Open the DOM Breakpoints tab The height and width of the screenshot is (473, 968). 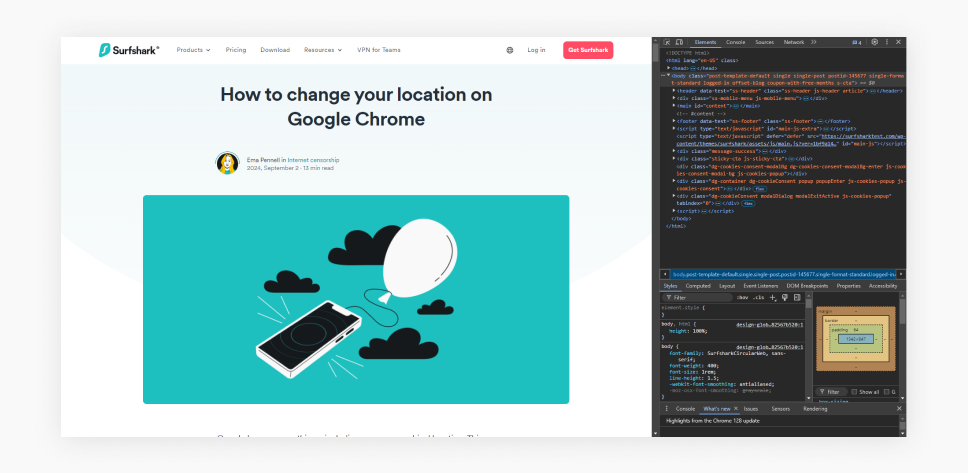(x=807, y=286)
